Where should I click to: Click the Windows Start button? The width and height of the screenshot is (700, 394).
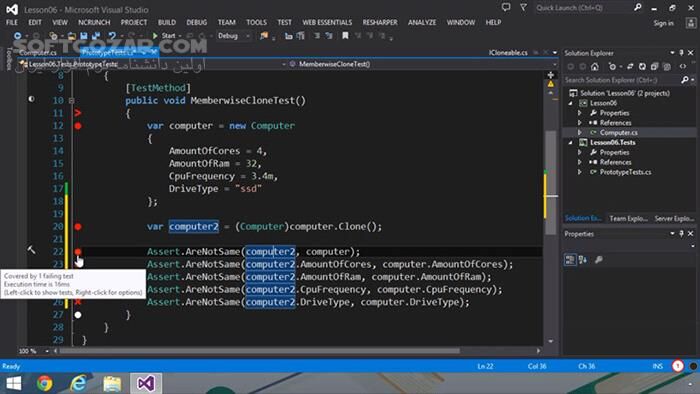coord(13,383)
